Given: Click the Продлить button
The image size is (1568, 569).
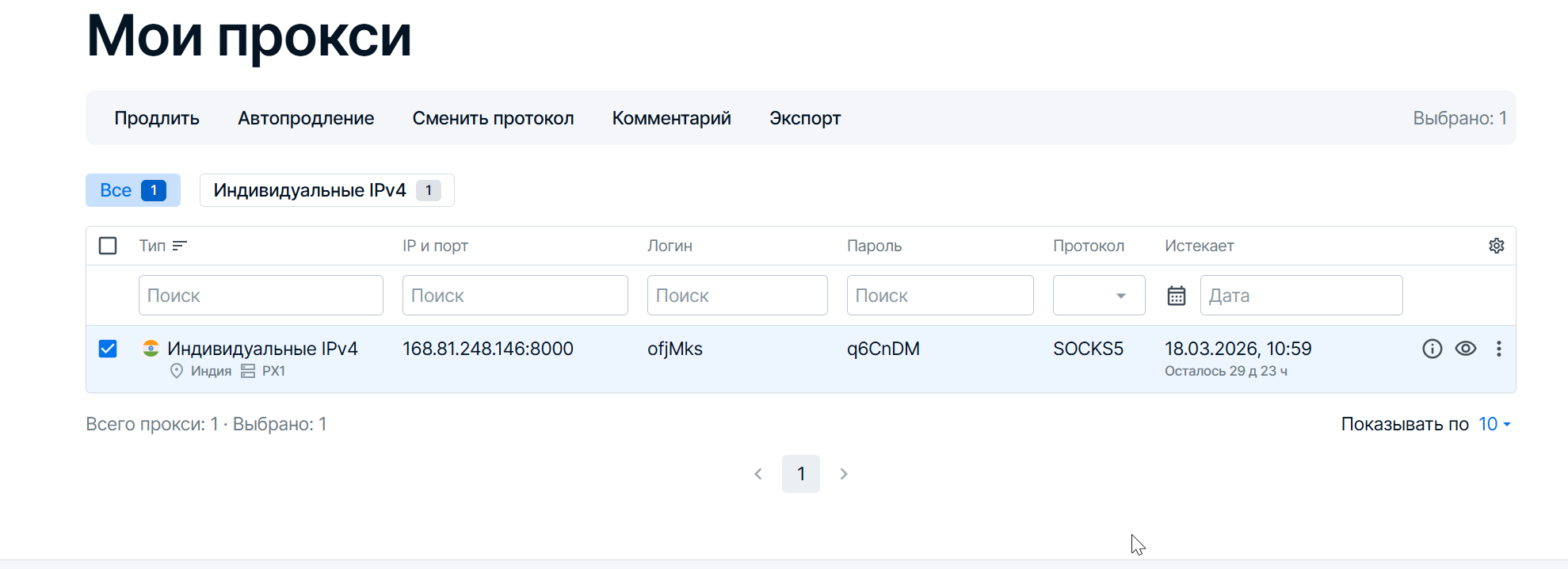Looking at the screenshot, I should pos(157,118).
